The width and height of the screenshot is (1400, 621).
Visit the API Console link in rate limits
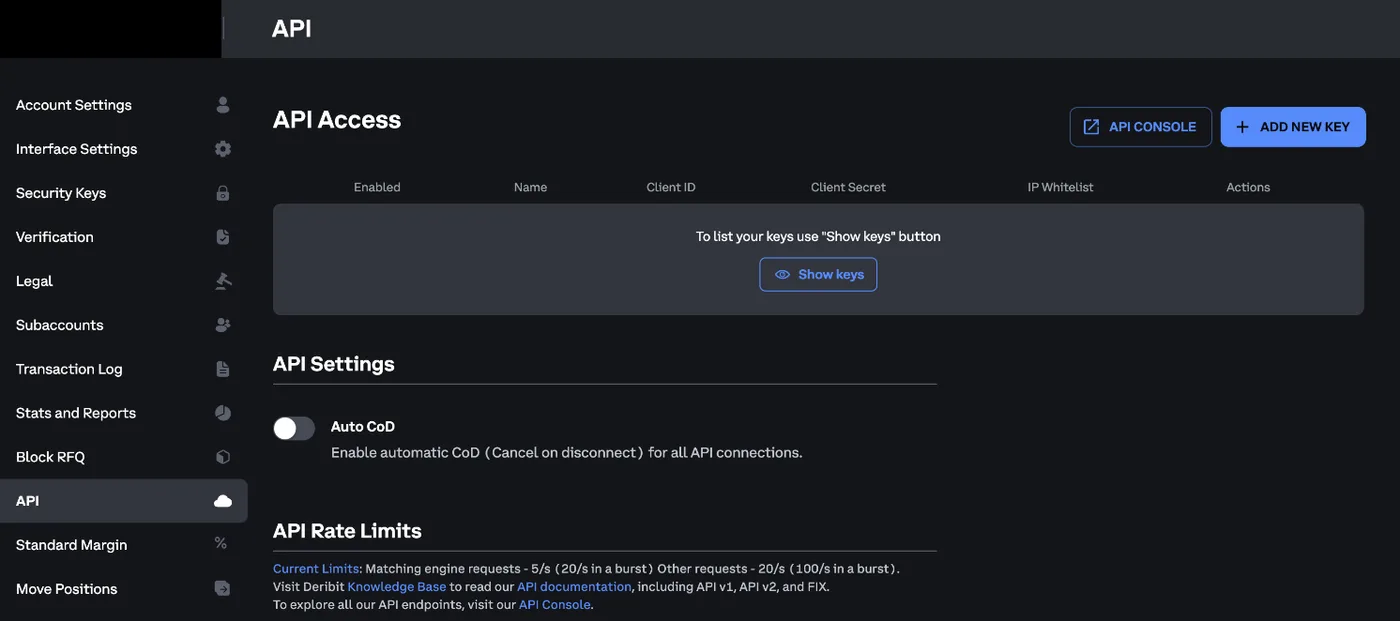(x=555, y=605)
